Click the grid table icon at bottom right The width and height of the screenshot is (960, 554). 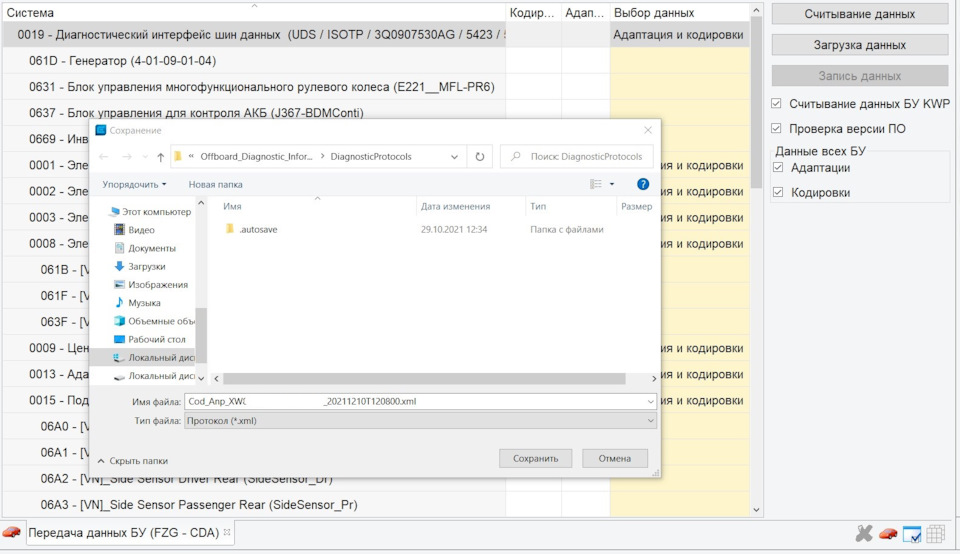coord(936,534)
